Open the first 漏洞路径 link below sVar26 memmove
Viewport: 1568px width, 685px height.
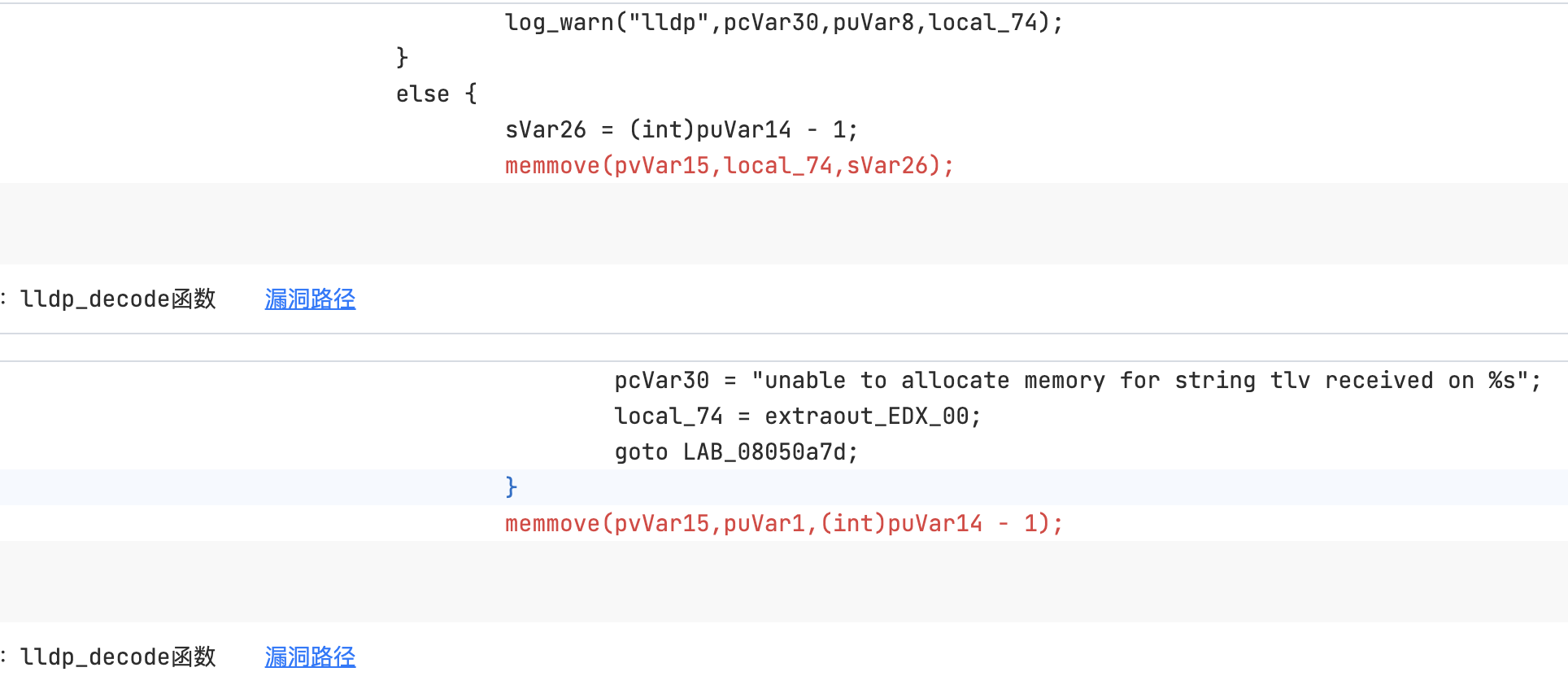[x=310, y=299]
